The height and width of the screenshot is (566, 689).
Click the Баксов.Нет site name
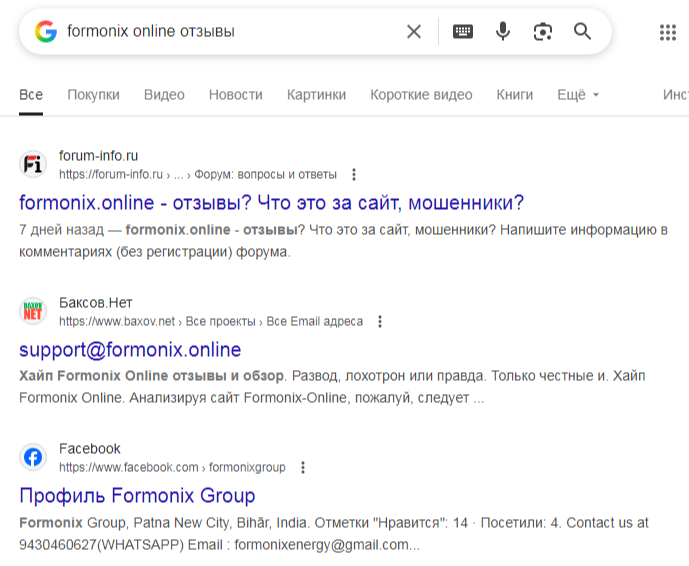pos(95,303)
